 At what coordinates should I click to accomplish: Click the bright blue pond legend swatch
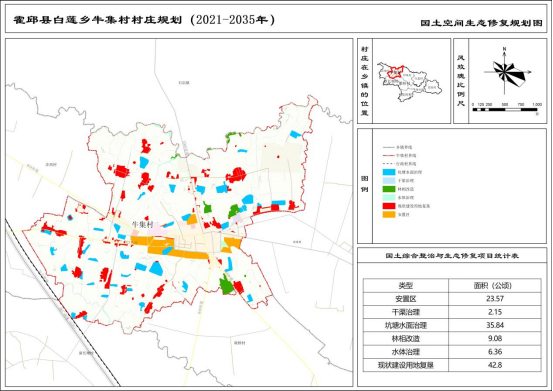click(x=389, y=172)
